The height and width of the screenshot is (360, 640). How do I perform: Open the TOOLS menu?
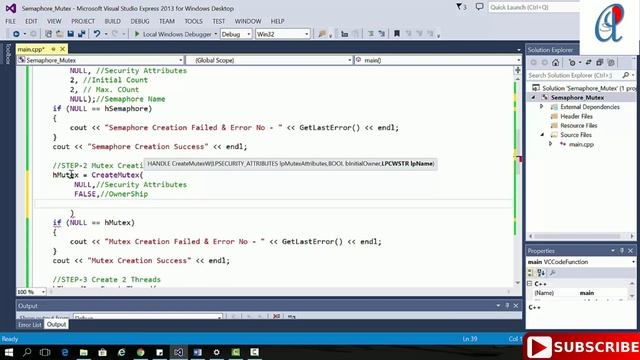tap(193, 21)
